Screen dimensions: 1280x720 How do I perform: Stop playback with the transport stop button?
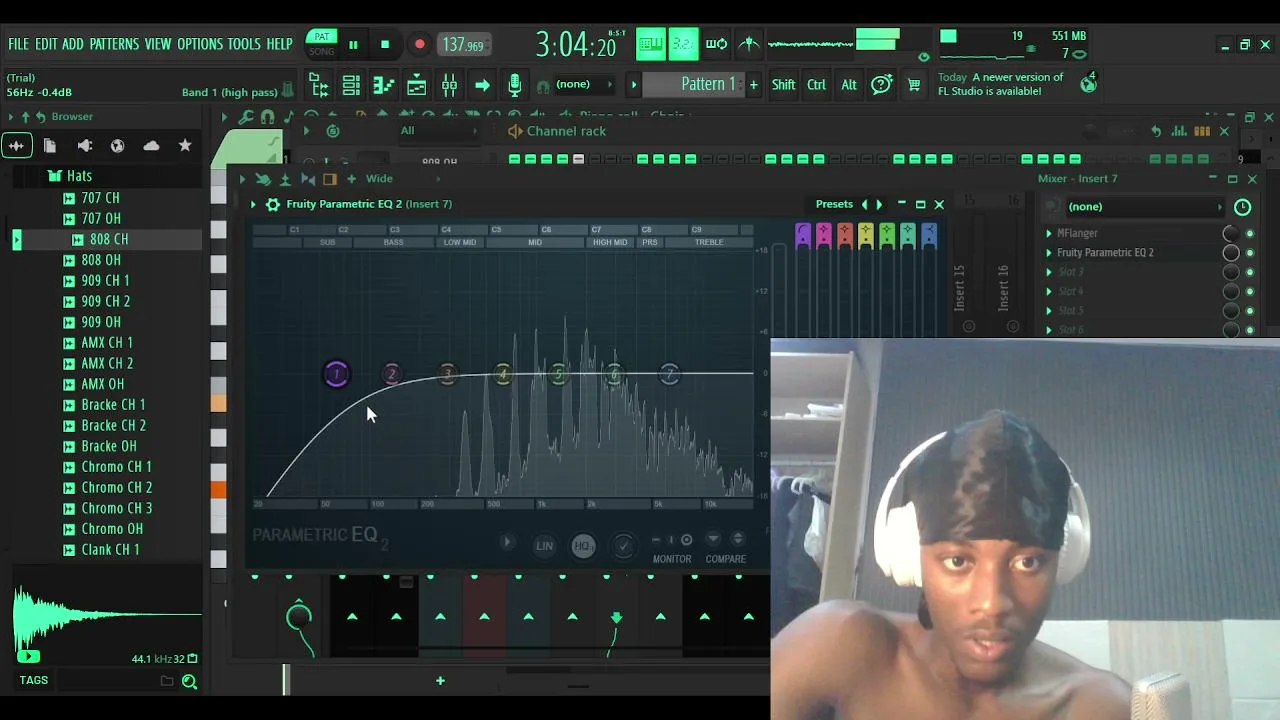(x=385, y=44)
